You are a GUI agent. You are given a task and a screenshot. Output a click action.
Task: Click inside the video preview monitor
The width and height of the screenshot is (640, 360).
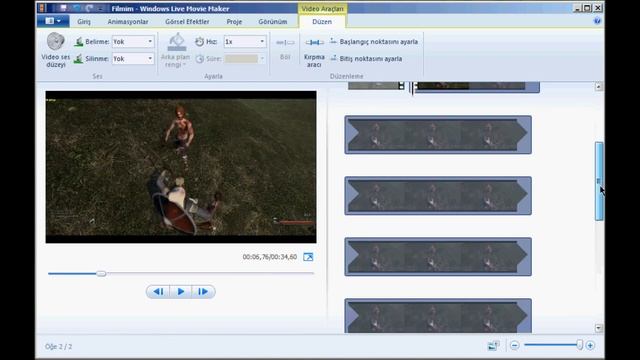(181, 167)
